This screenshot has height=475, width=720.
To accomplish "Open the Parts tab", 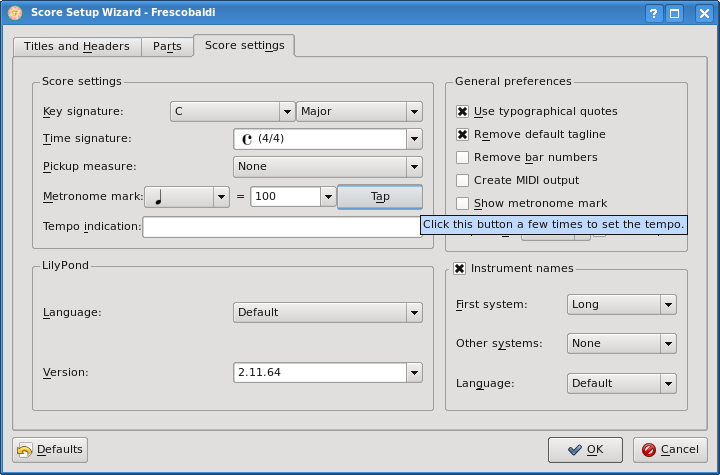I will coord(167,46).
